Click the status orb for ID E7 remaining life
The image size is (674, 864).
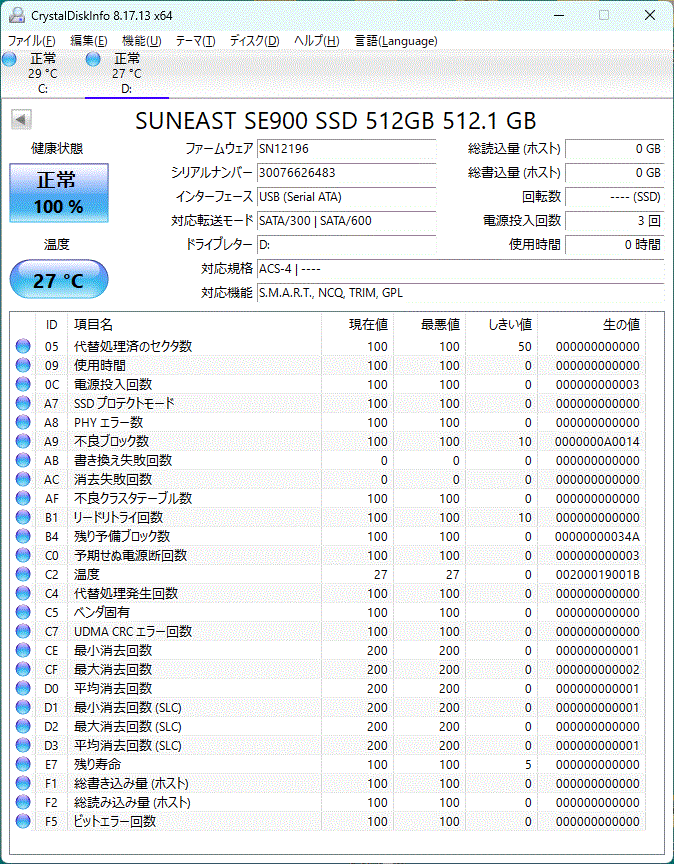(23, 764)
